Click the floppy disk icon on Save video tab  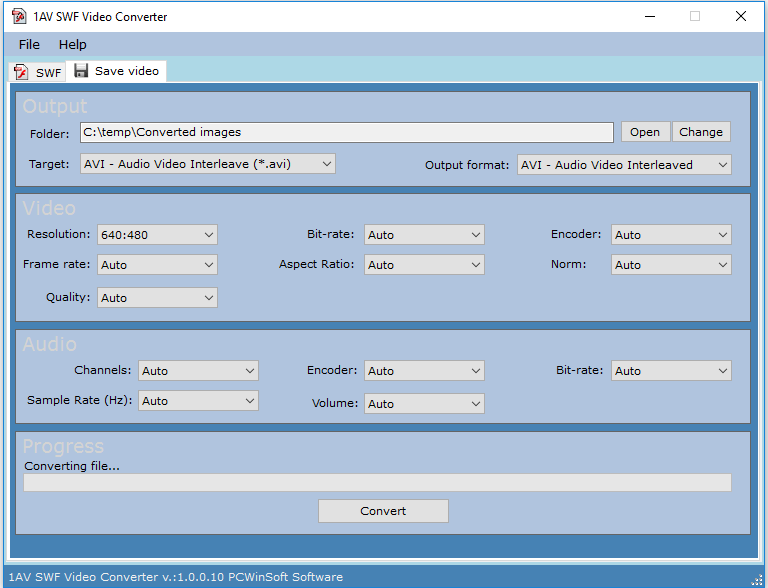81,71
